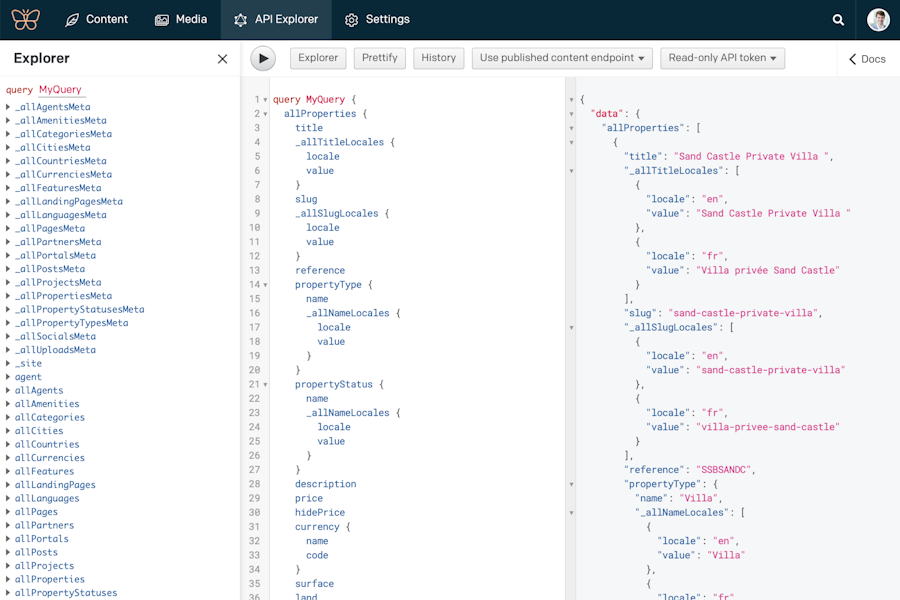
Task: Switch to the Media tab
Action: (x=181, y=19)
